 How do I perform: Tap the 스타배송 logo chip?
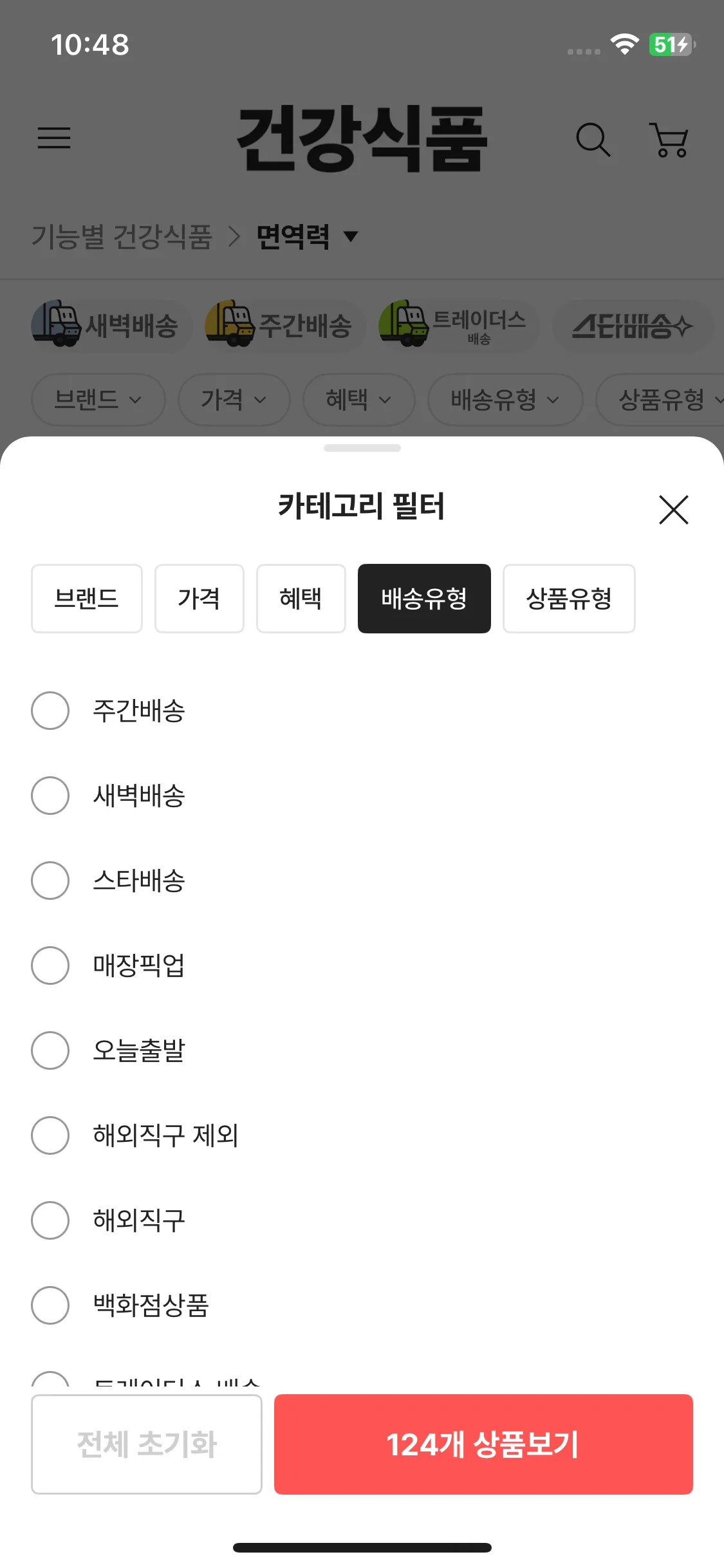point(632,326)
